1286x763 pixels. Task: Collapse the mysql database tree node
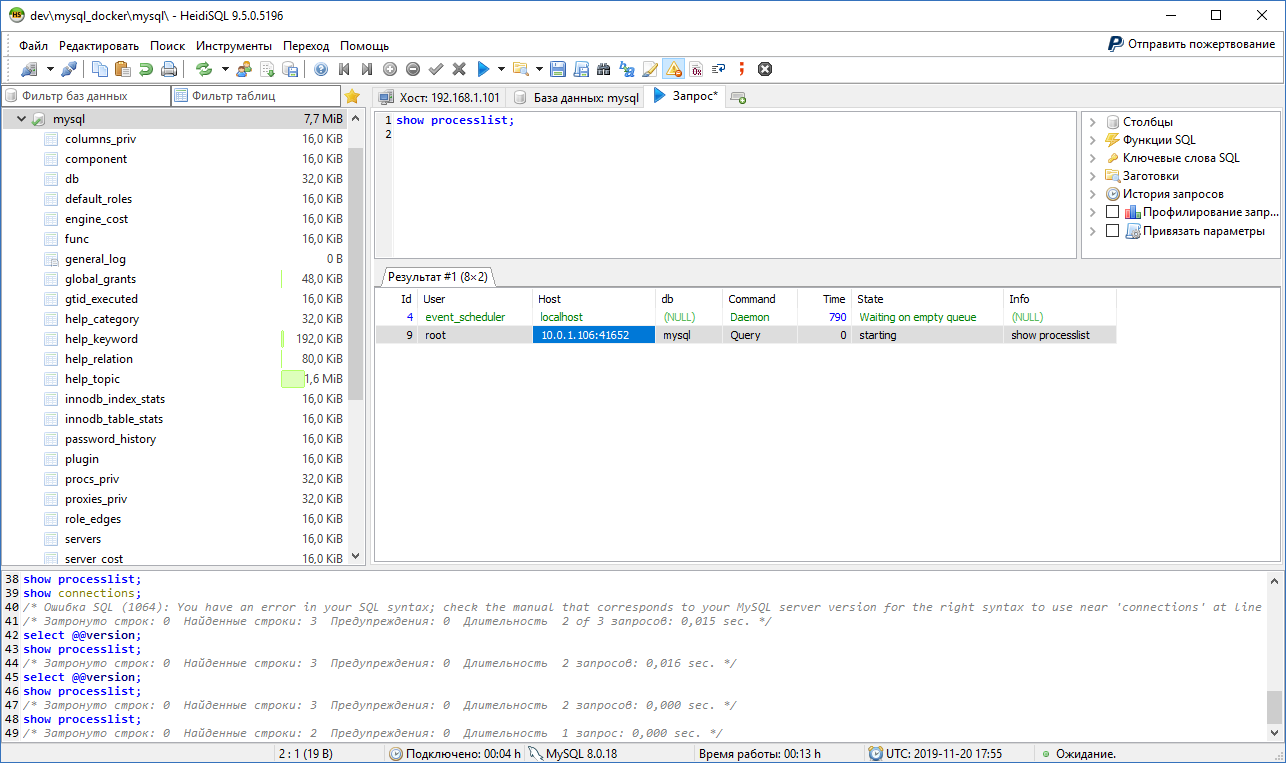tap(21, 119)
